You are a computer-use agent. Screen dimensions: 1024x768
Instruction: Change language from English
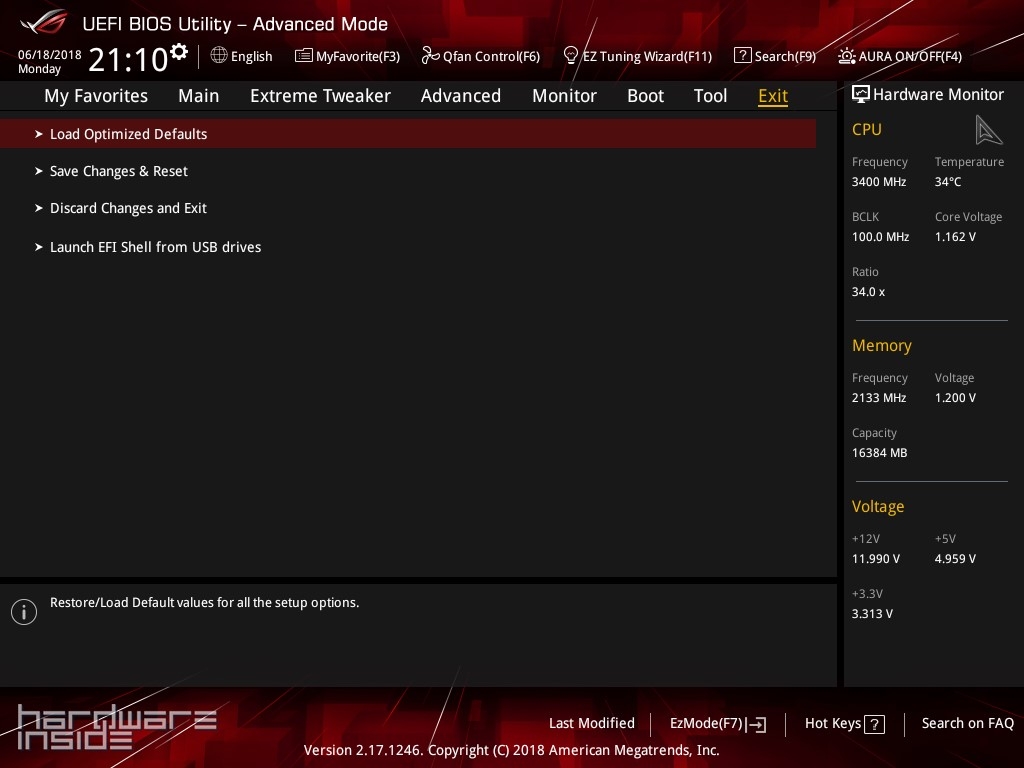click(x=251, y=57)
